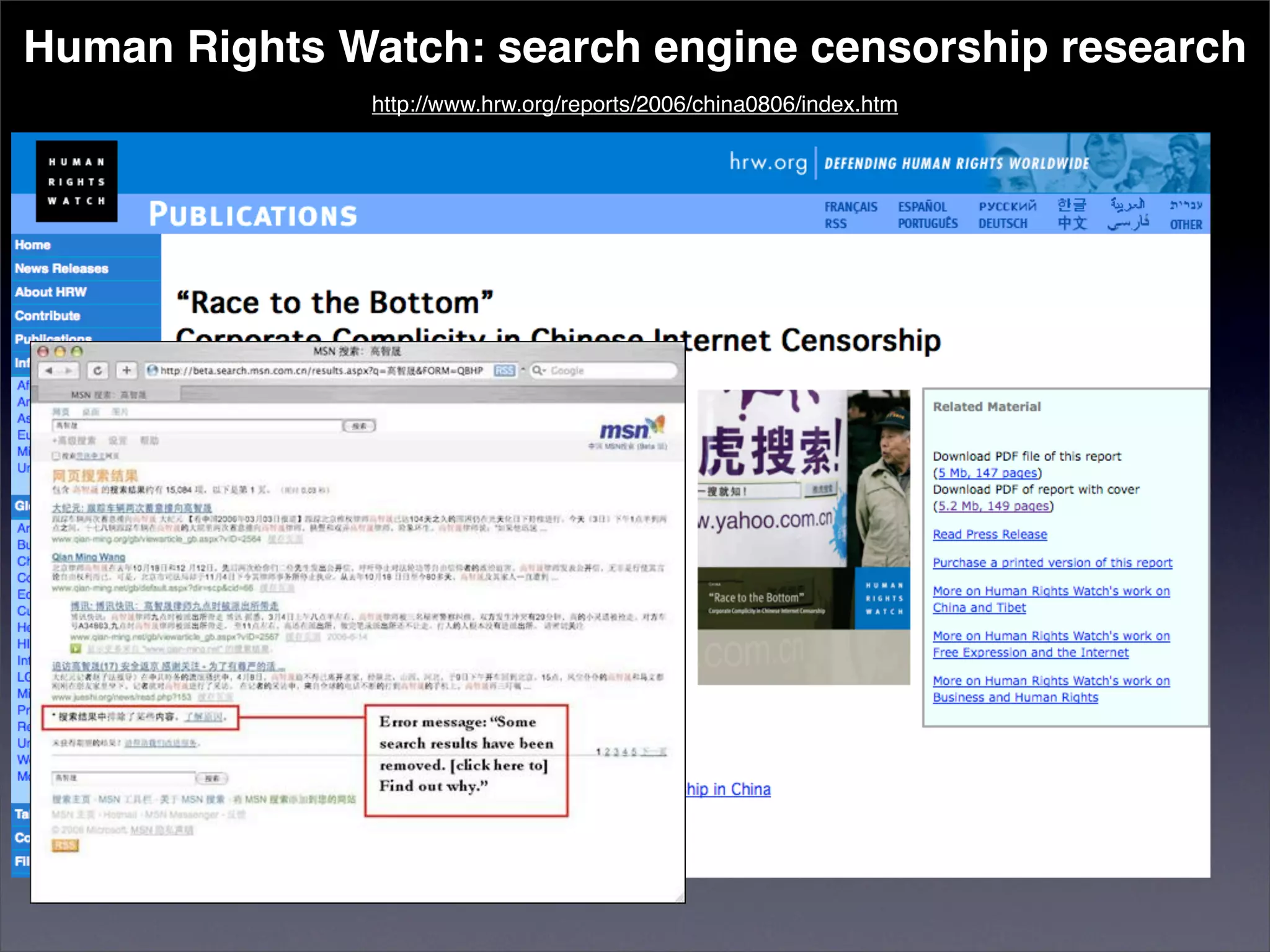1270x952 pixels.
Task: Click the Google search field in browser
Action: (602, 371)
